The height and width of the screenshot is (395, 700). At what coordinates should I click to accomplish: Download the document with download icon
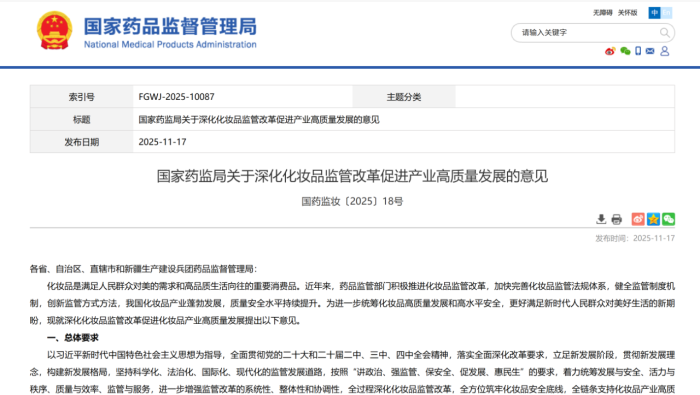[x=601, y=219]
